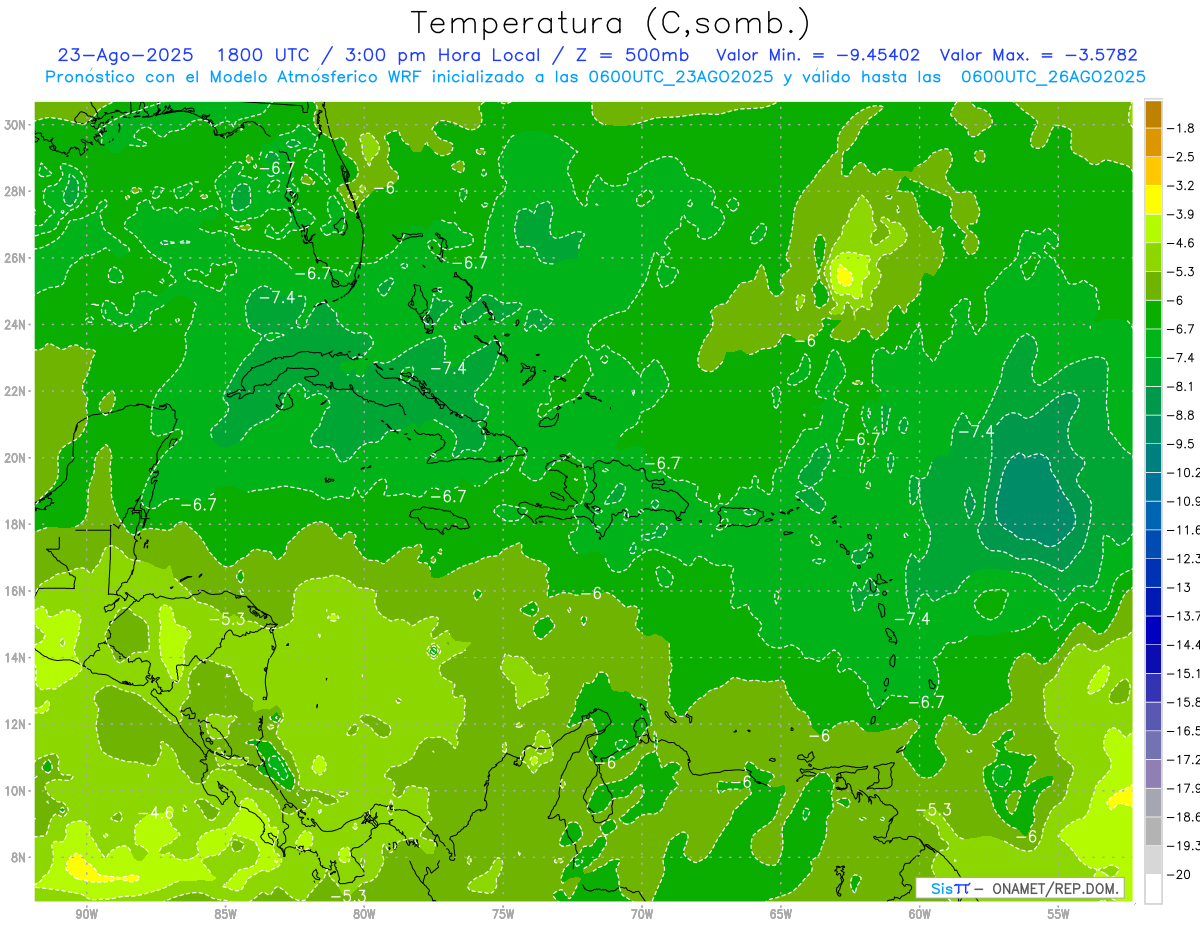Click the '0600UTC_23AGO2025' initialization timestamp

(x=682, y=77)
